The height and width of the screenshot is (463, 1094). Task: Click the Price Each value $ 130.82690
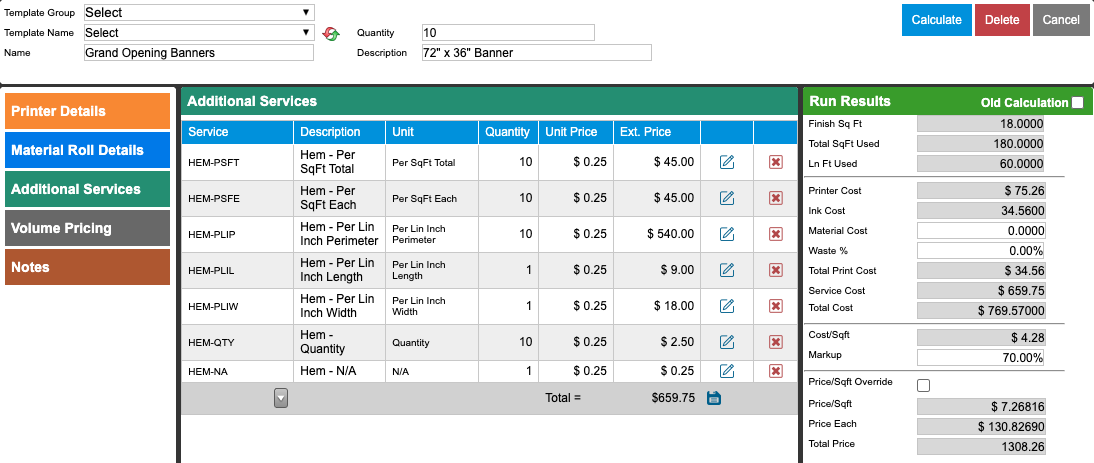(x=981, y=427)
